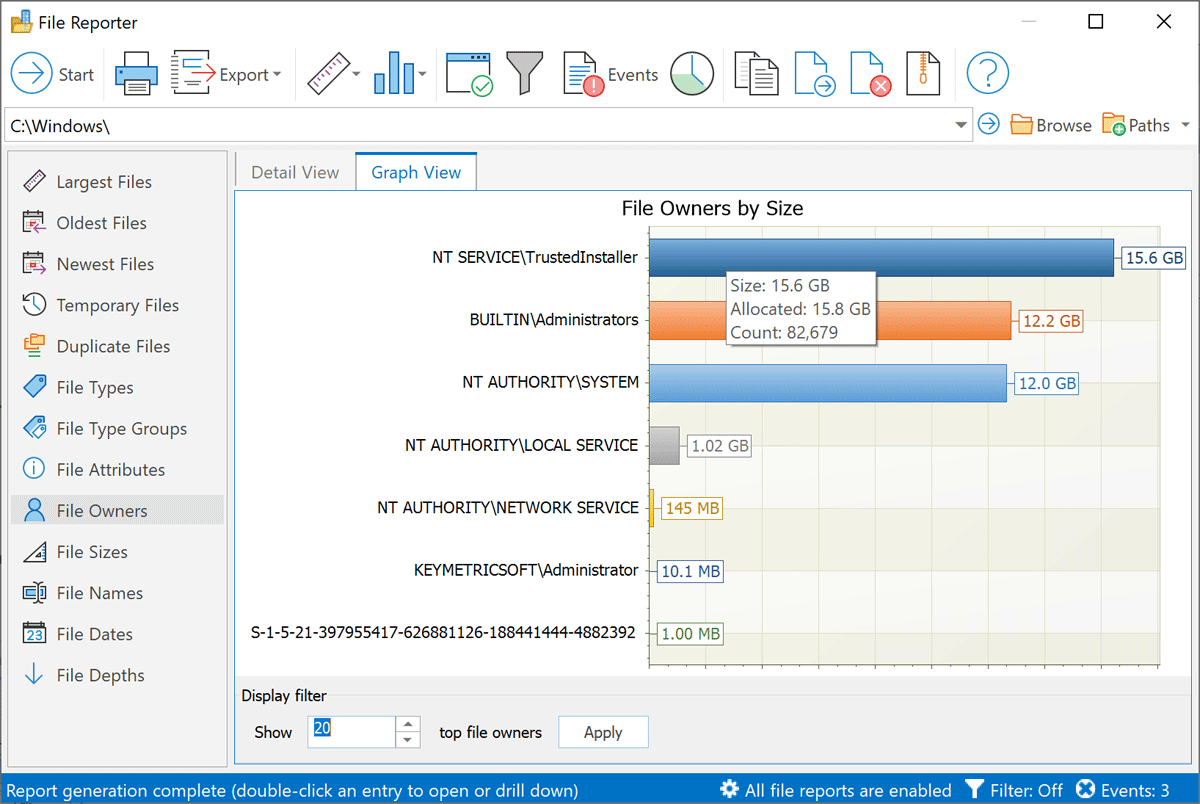The height and width of the screenshot is (804, 1200).
Task: Click the Apply button
Action: click(x=603, y=732)
